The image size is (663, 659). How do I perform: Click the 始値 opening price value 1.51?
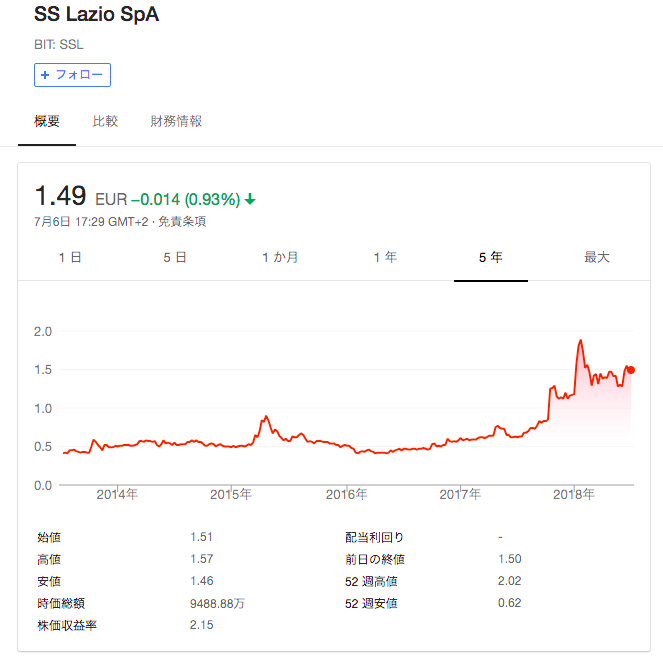[x=201, y=537]
